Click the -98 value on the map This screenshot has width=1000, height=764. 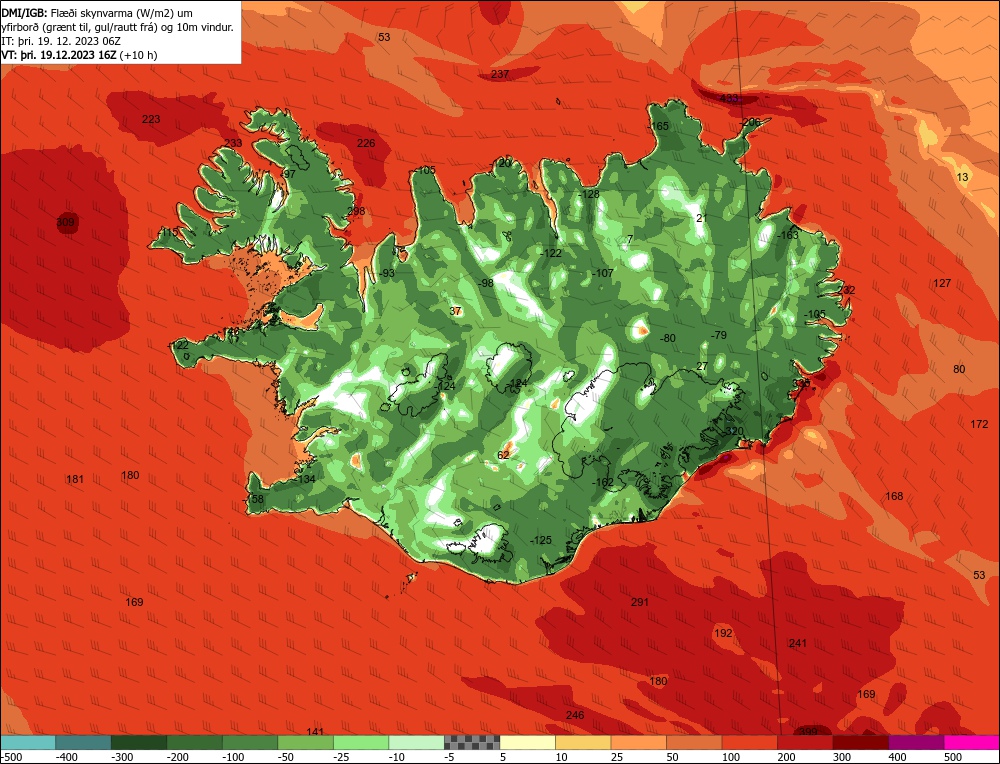487,283
